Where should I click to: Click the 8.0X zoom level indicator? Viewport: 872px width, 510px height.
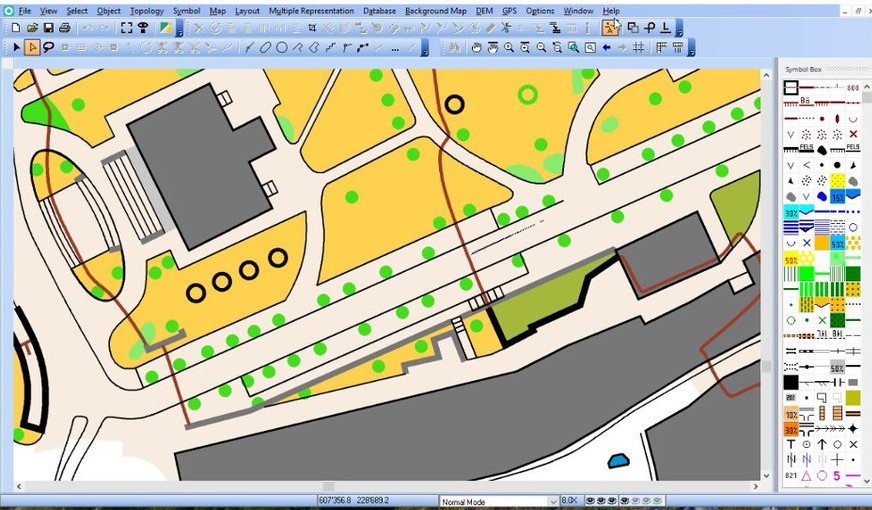click(x=569, y=500)
